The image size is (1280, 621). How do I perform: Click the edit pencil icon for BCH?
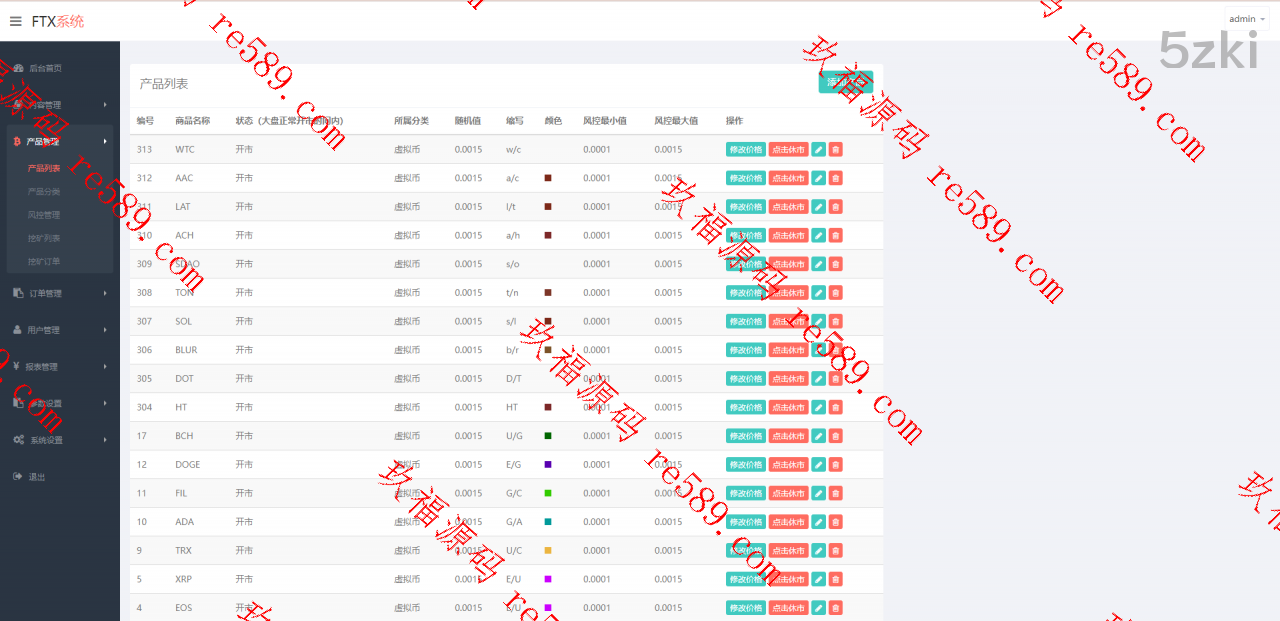click(818, 436)
